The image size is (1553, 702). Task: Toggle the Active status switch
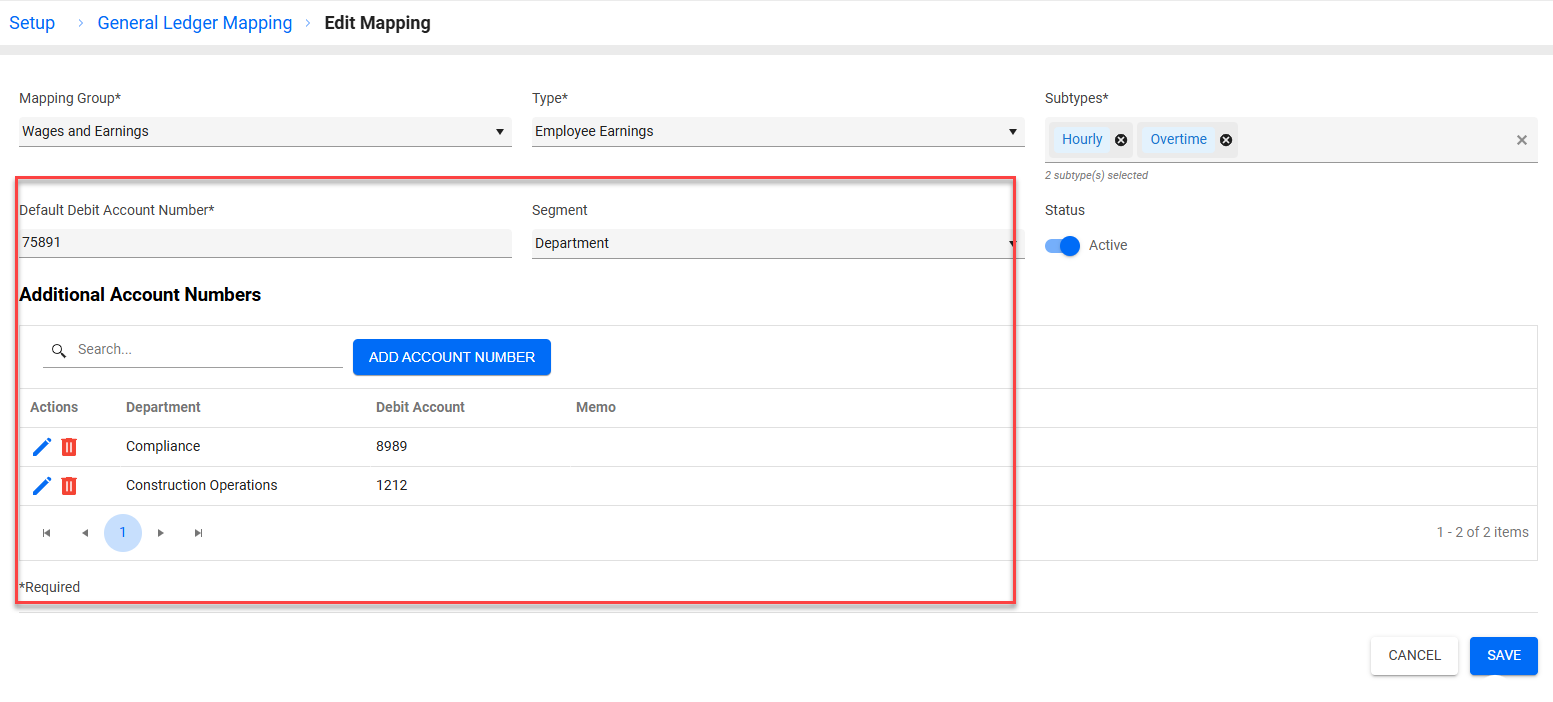(x=1063, y=246)
